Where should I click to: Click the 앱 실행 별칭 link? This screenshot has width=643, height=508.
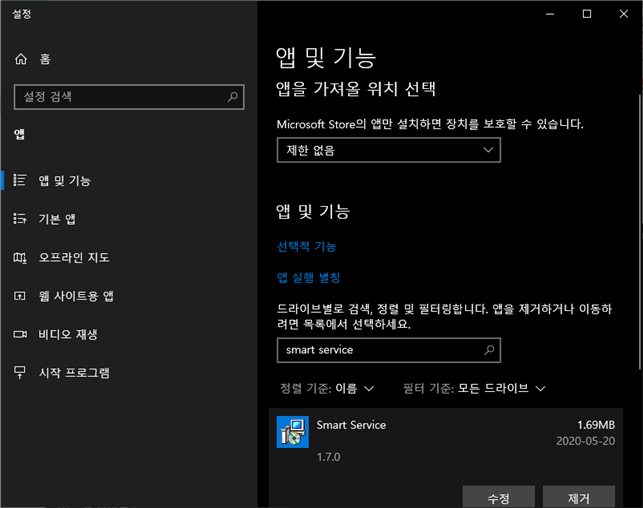point(308,278)
